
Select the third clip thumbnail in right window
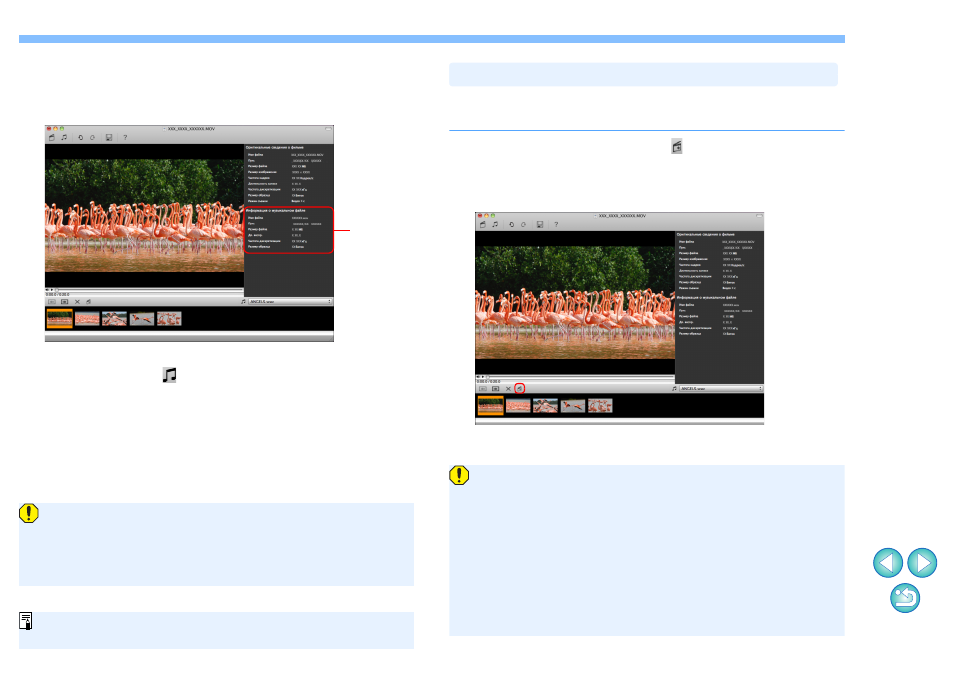pyautogui.click(x=545, y=406)
